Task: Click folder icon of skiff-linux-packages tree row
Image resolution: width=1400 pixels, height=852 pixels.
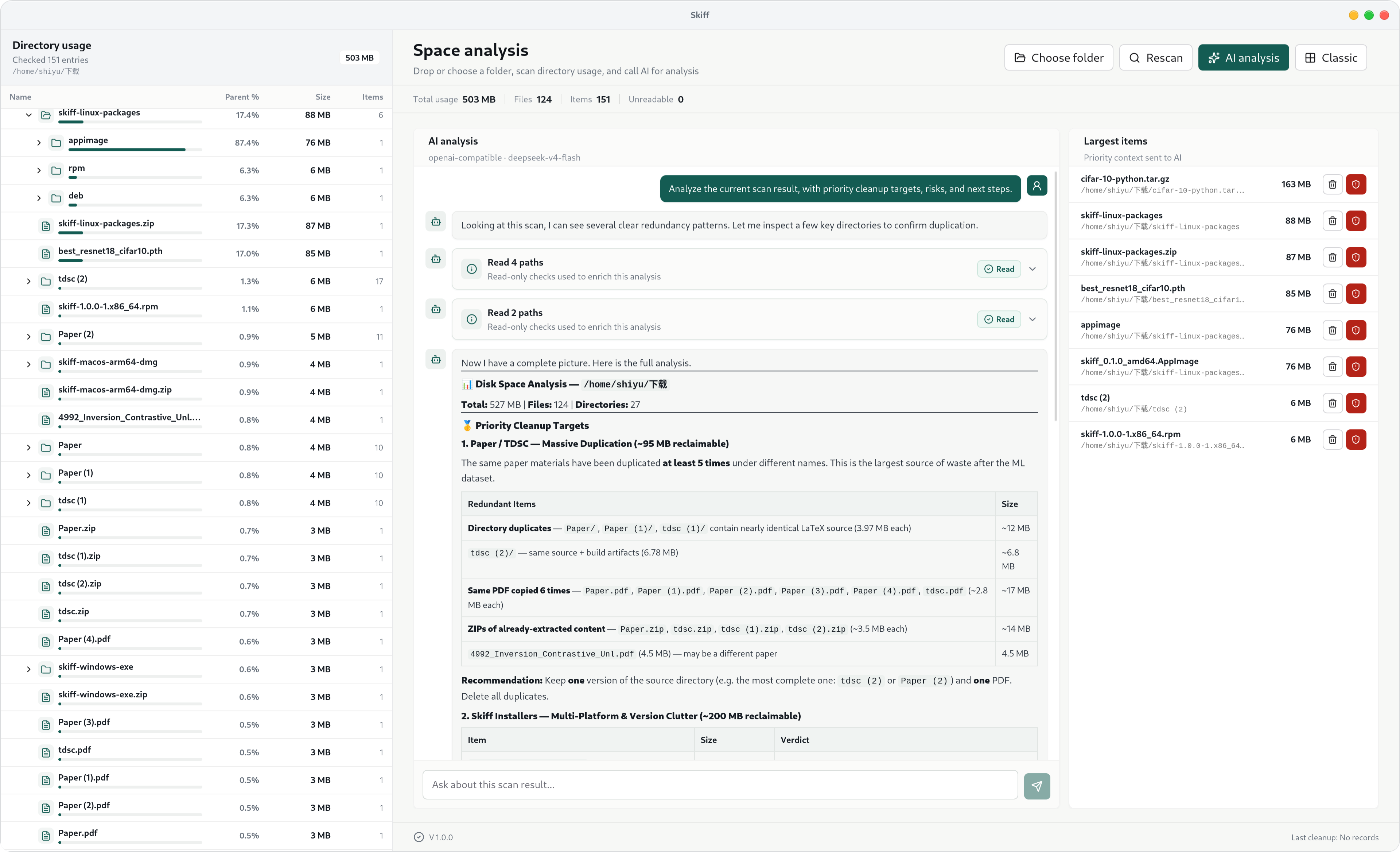Action: (x=46, y=115)
